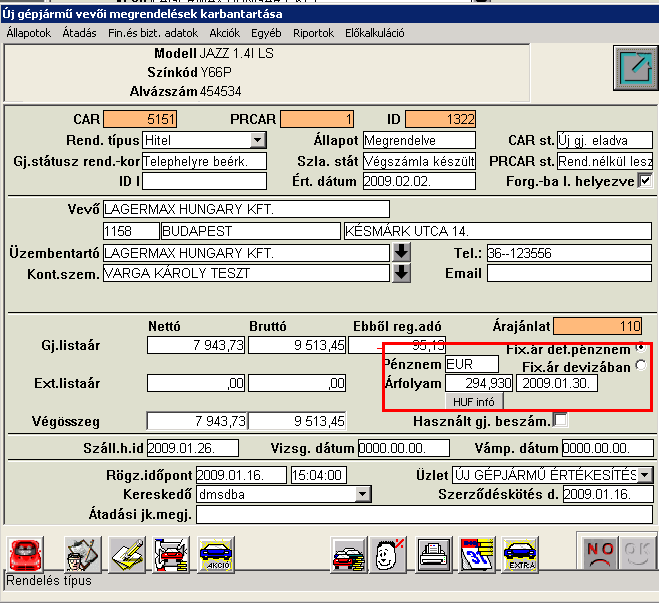Click the orange Árajánlat field 110
The height and width of the screenshot is (603, 659).
[x=597, y=326]
